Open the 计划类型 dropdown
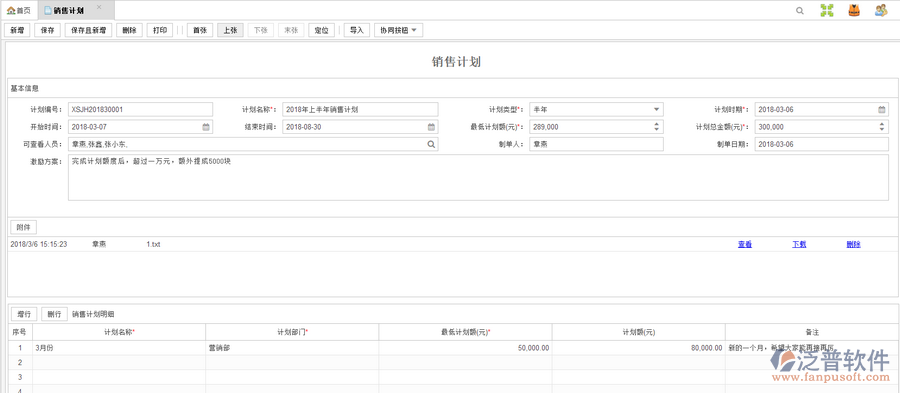 pos(656,110)
